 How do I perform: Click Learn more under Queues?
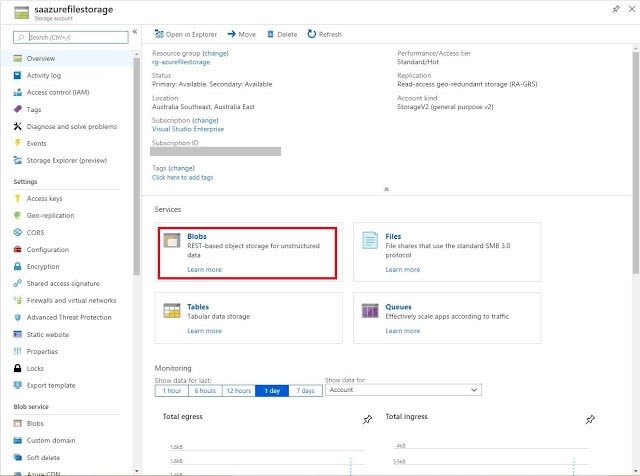tap(402, 331)
